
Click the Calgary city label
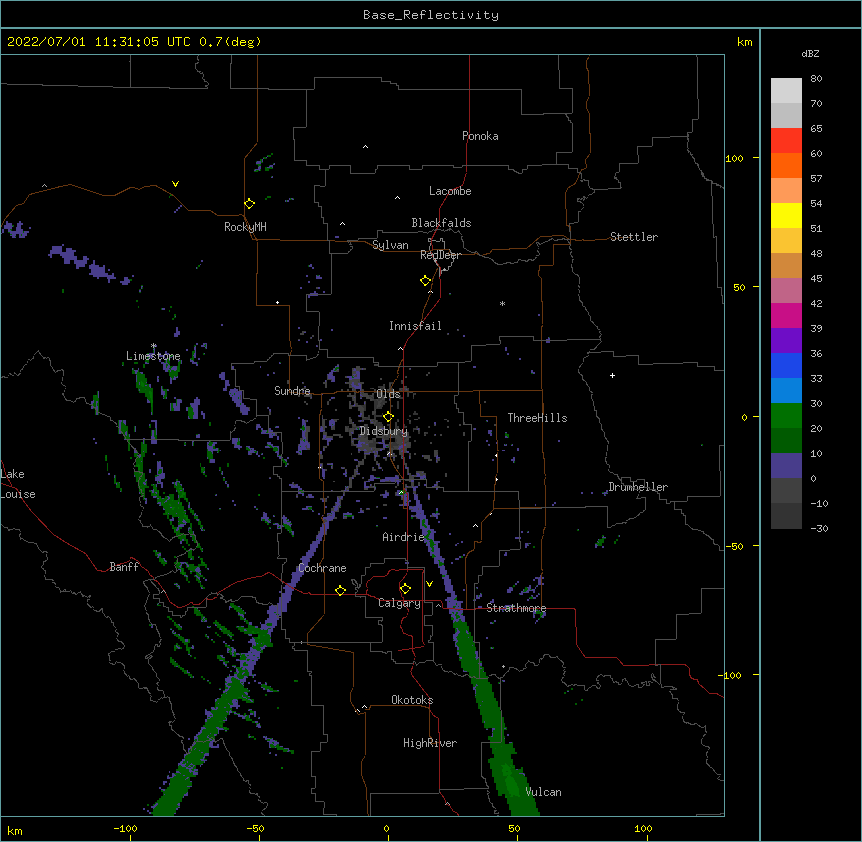click(399, 603)
